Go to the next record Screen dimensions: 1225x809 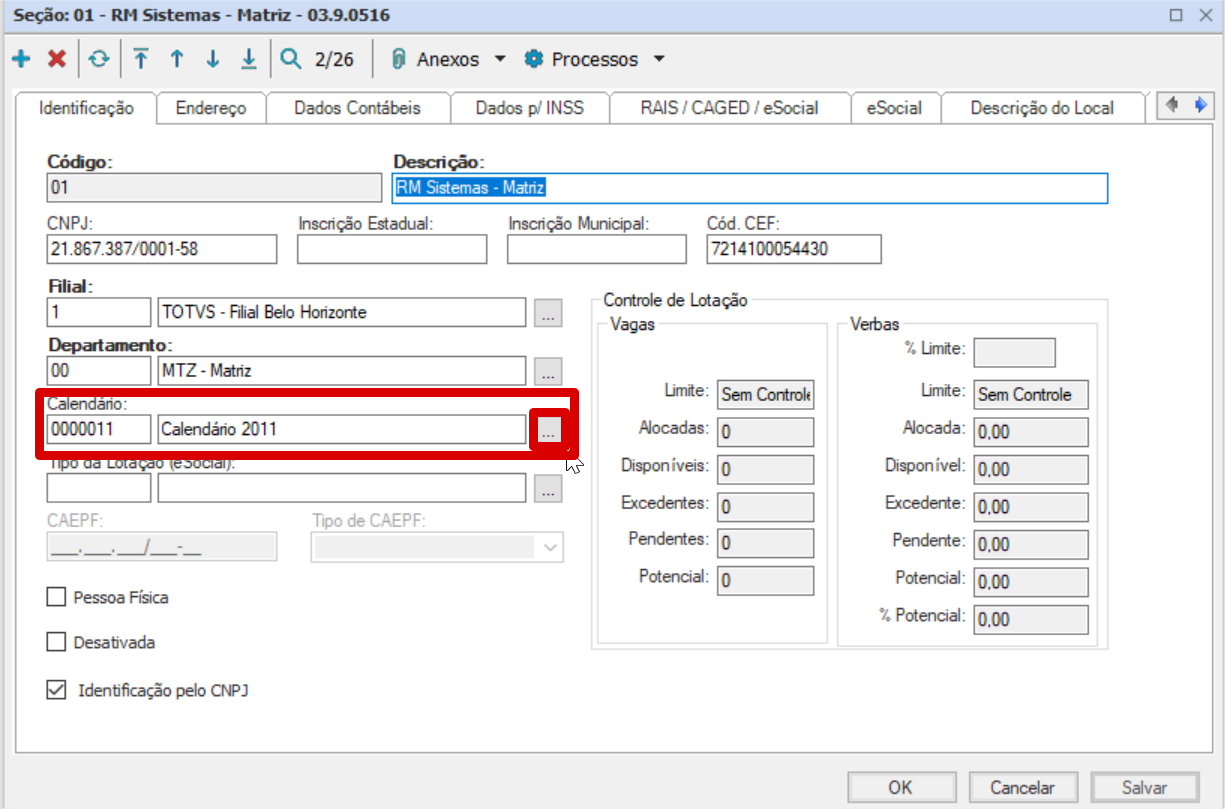(x=212, y=59)
